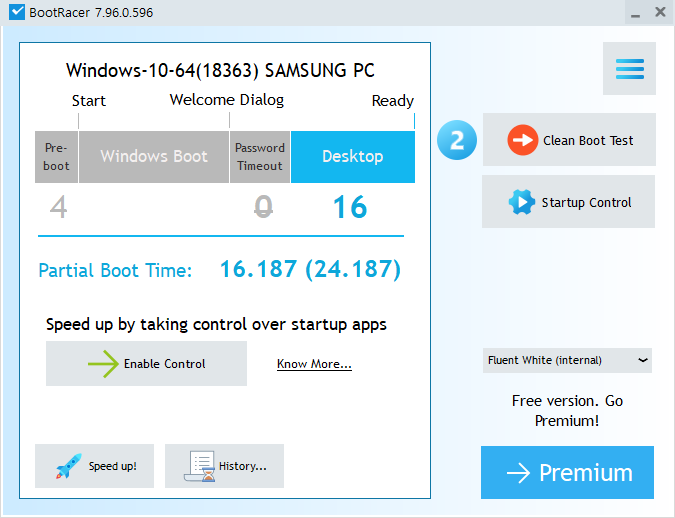This screenshot has height=518, width=675.
Task: Click the Enable Control button
Action: pyautogui.click(x=146, y=363)
